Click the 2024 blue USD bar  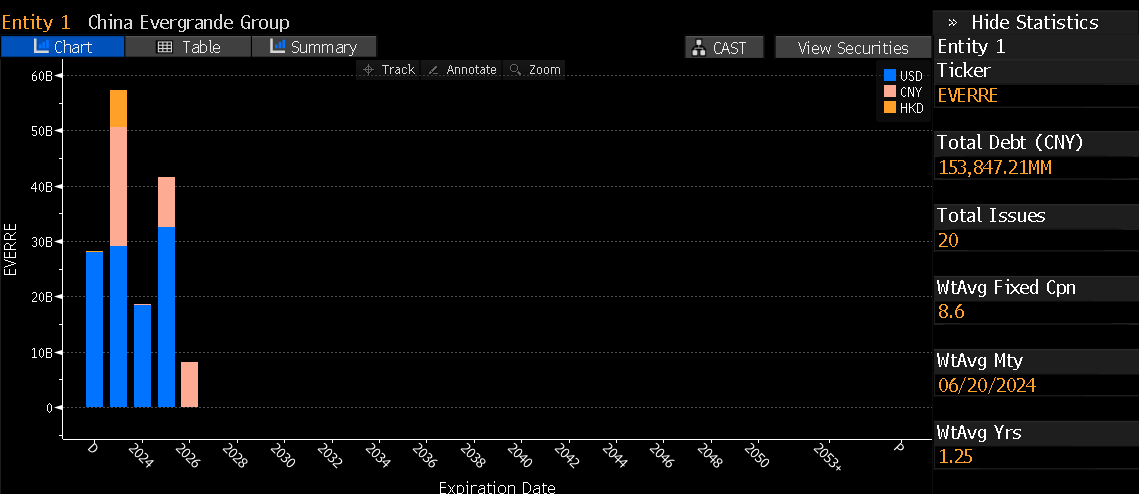tap(142, 356)
